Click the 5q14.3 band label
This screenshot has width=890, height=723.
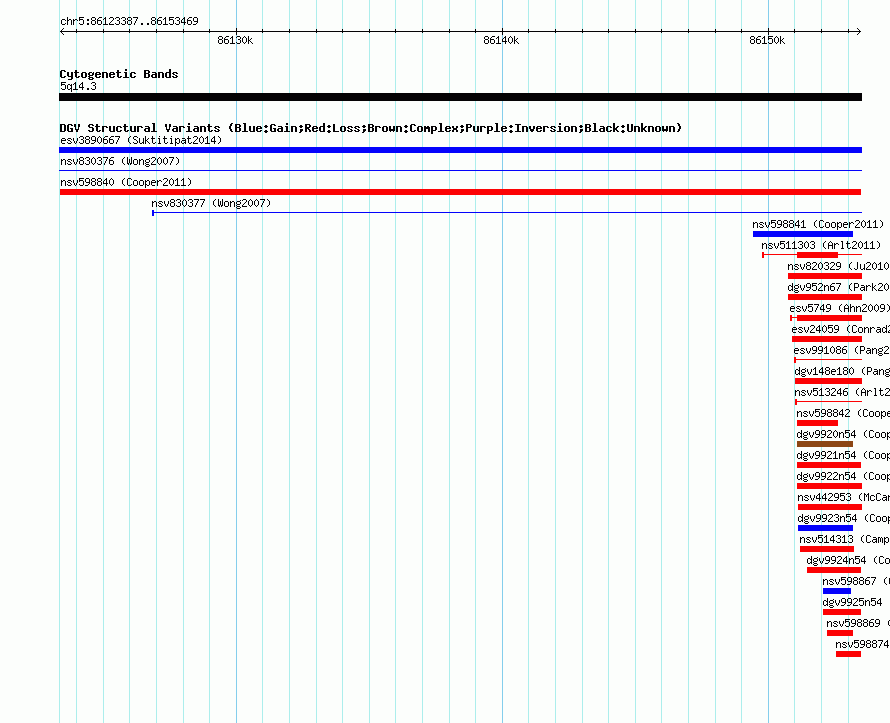pyautogui.click(x=78, y=86)
